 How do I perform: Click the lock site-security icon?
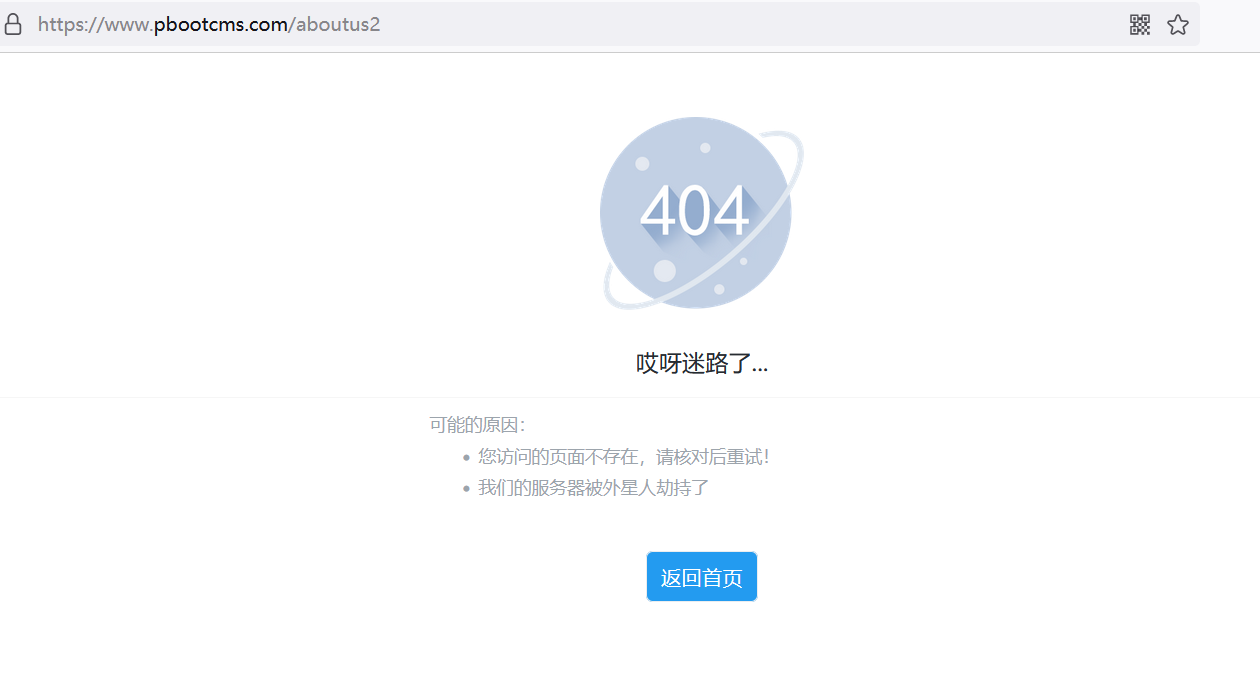(13, 25)
